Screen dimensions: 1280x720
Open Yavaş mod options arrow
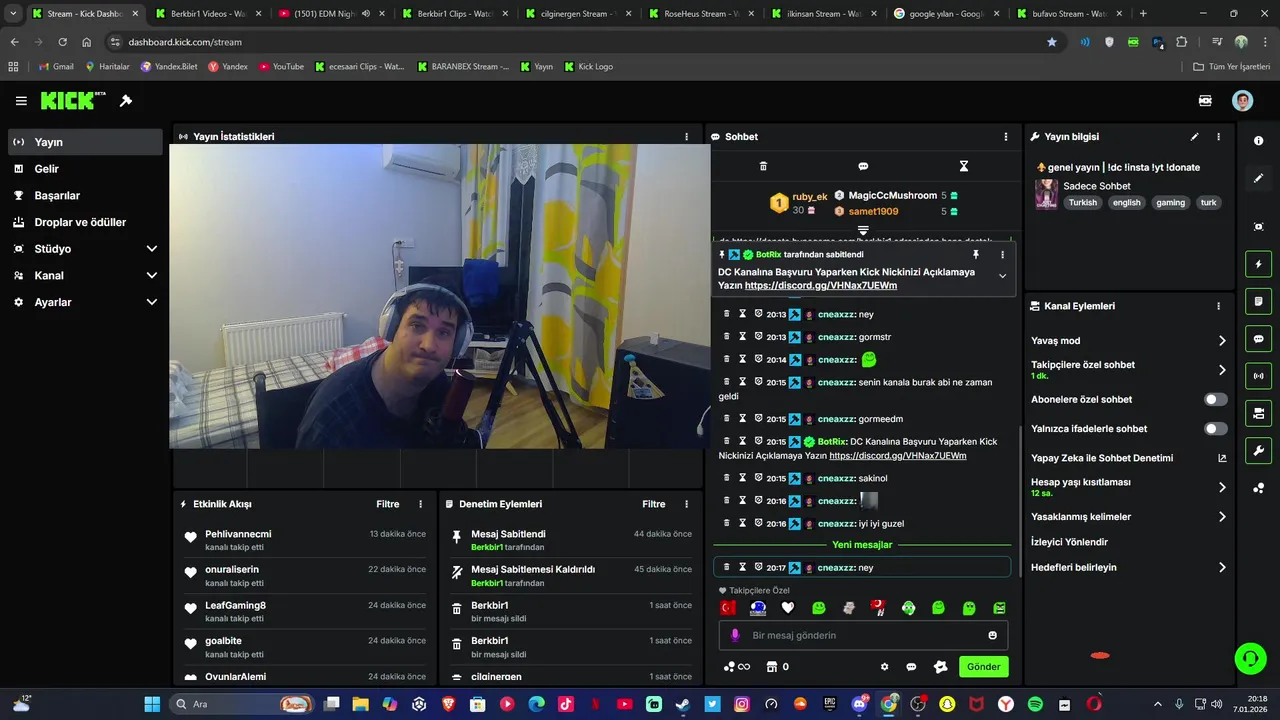1221,341
